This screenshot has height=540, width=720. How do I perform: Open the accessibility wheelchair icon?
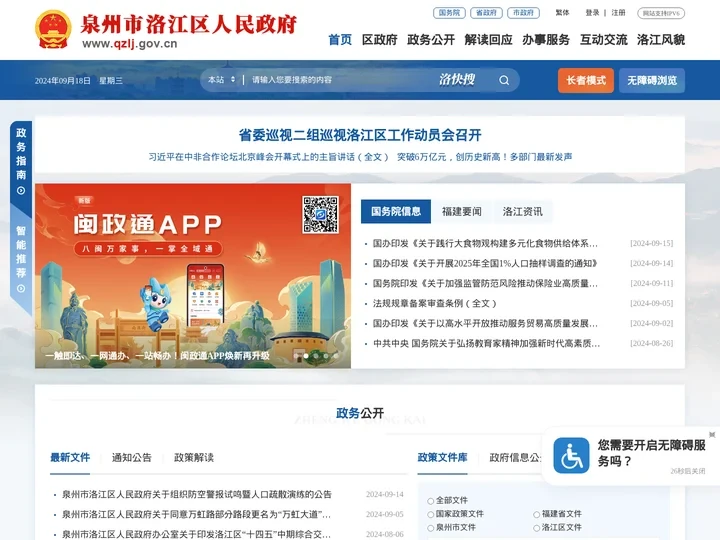571,455
